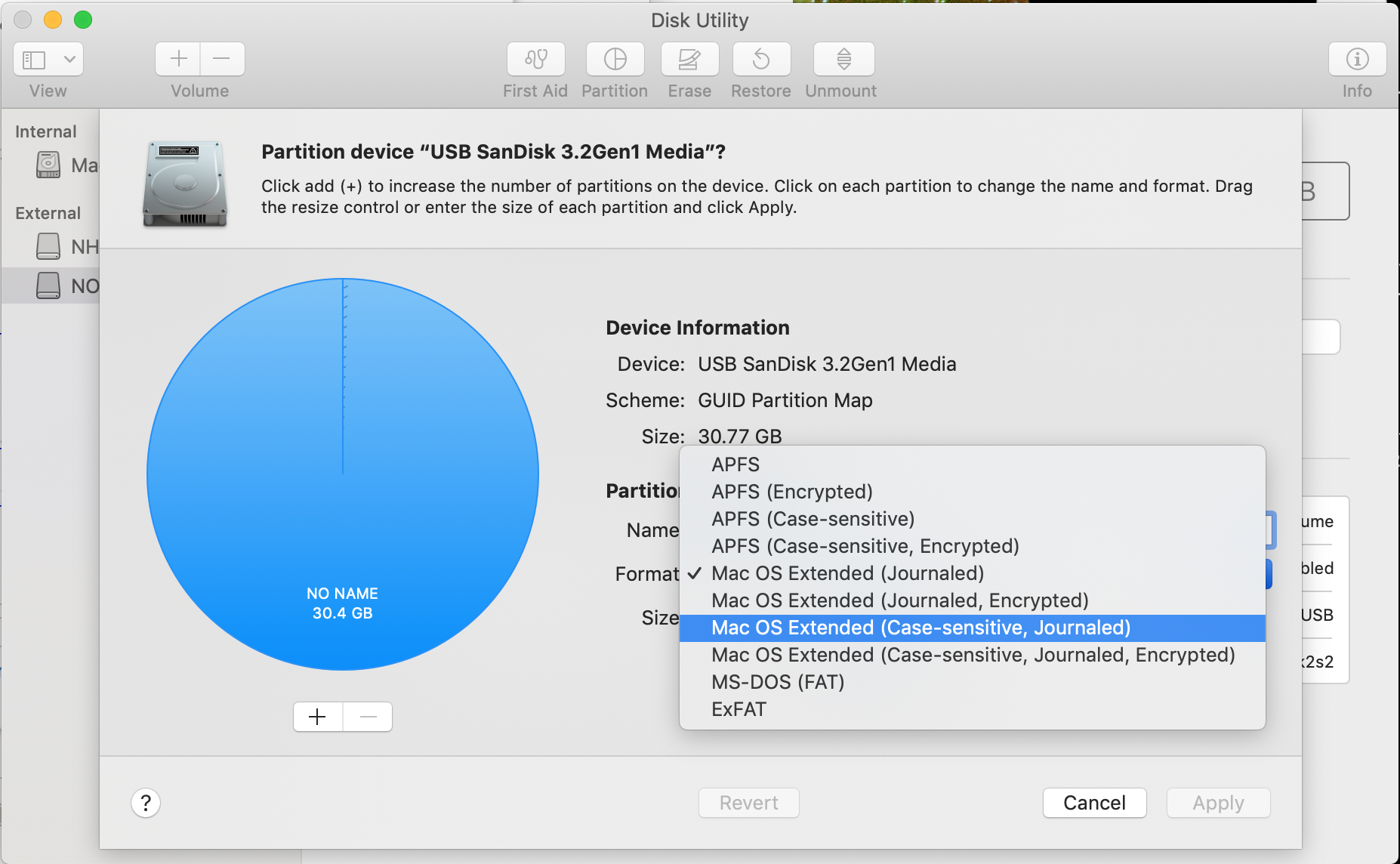
Task: Choose APFS format
Action: click(973, 464)
